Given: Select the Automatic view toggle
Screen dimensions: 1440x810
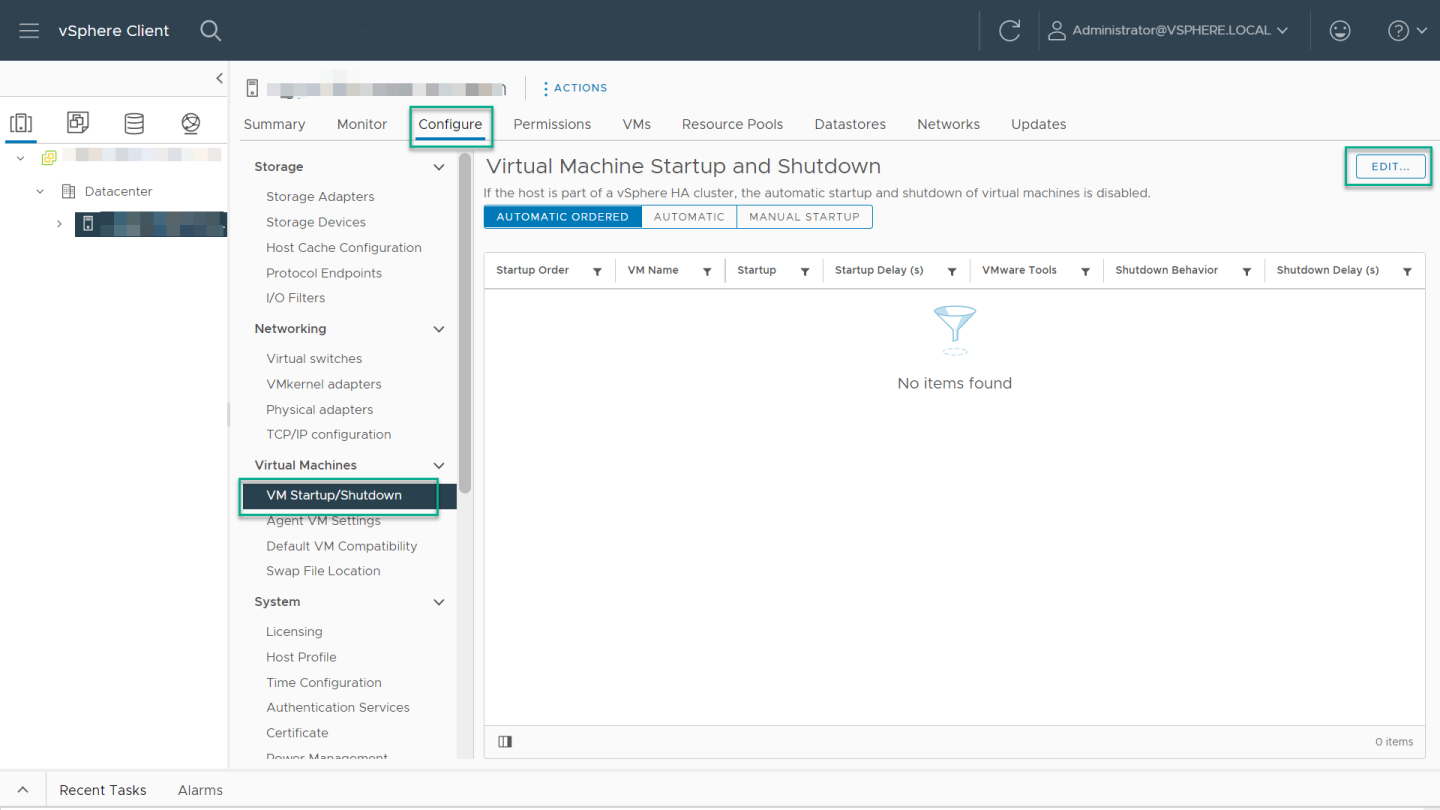Looking at the screenshot, I should [689, 217].
